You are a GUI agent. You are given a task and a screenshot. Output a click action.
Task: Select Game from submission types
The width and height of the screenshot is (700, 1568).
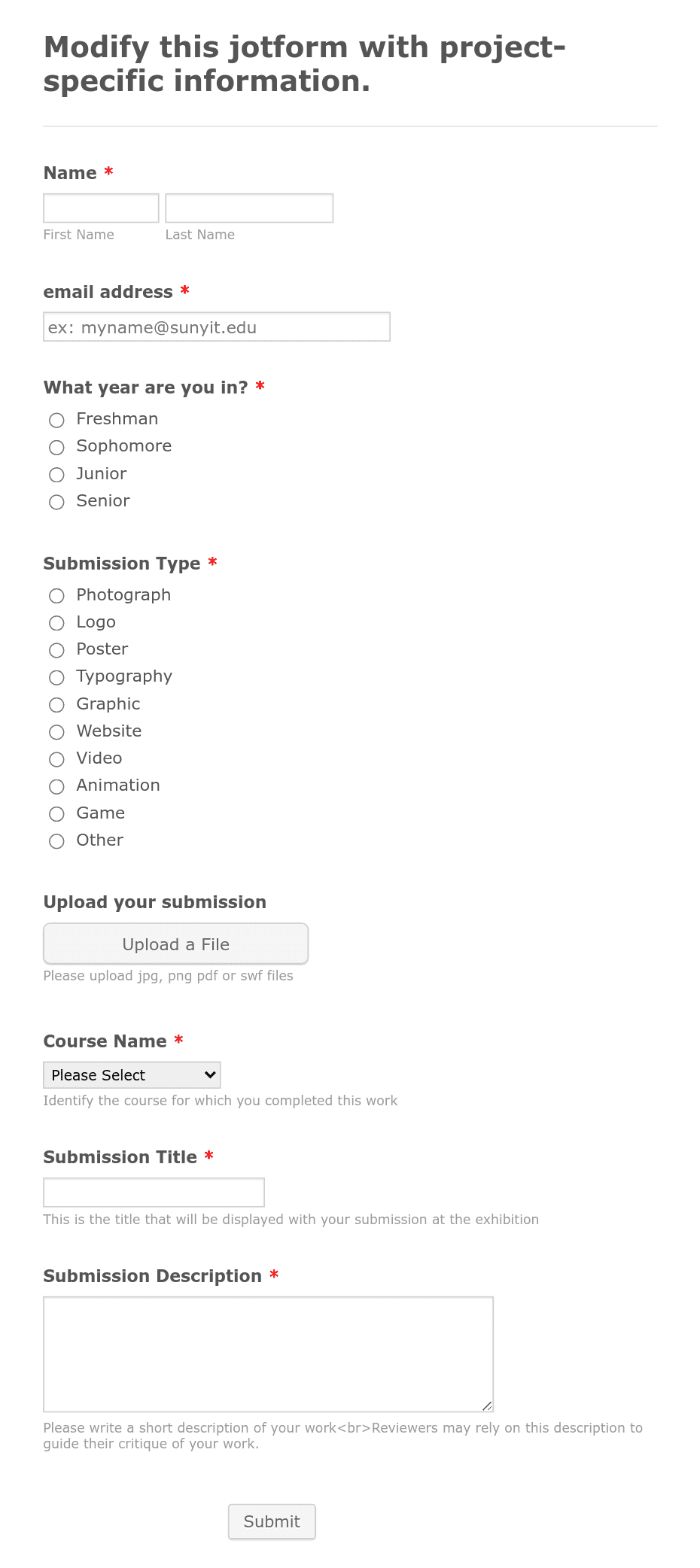(x=56, y=814)
